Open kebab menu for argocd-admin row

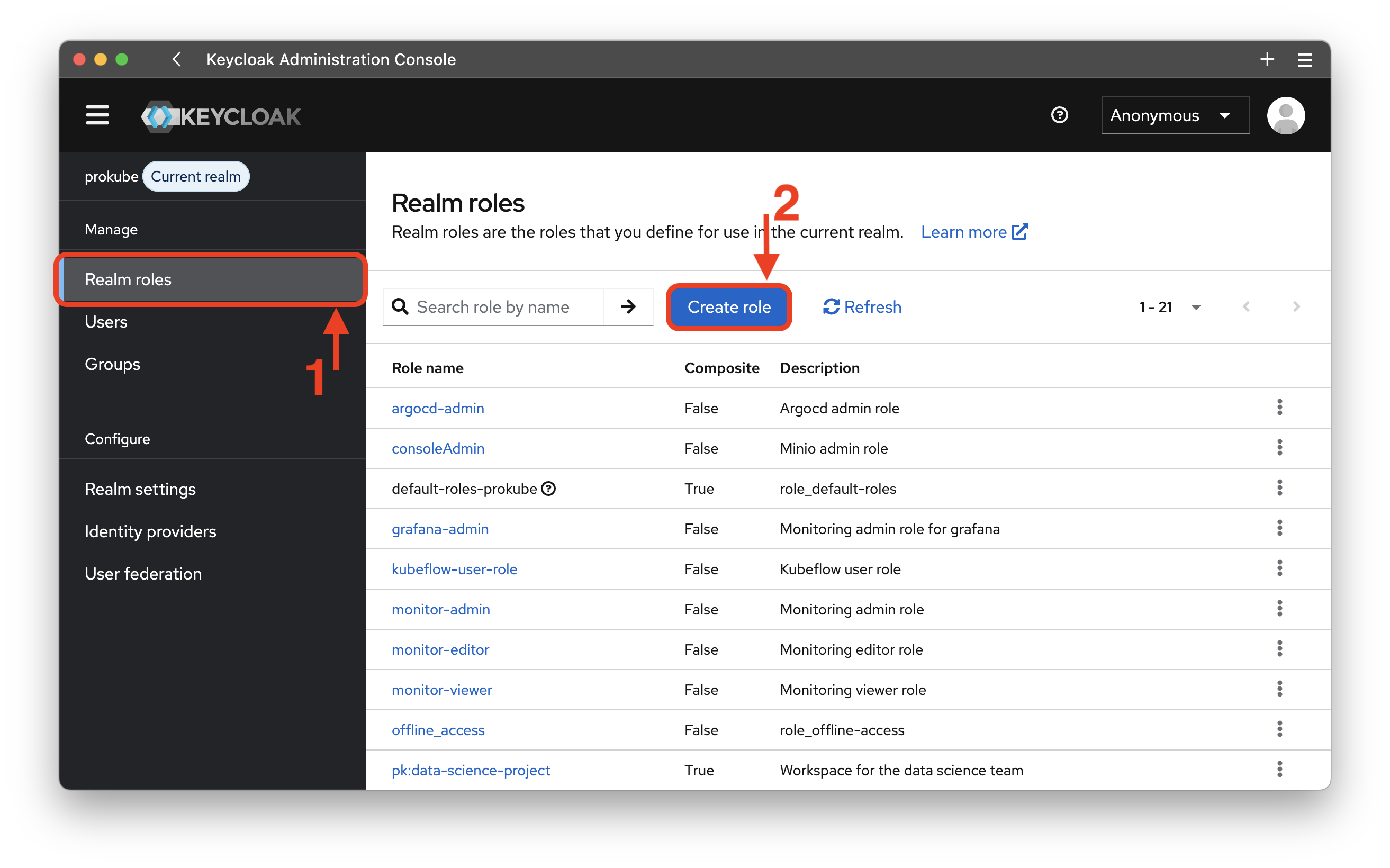click(x=1279, y=408)
